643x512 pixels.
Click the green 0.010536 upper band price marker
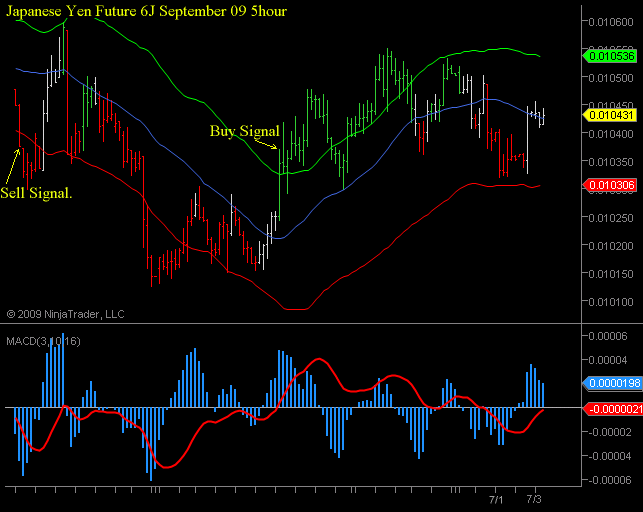point(609,56)
